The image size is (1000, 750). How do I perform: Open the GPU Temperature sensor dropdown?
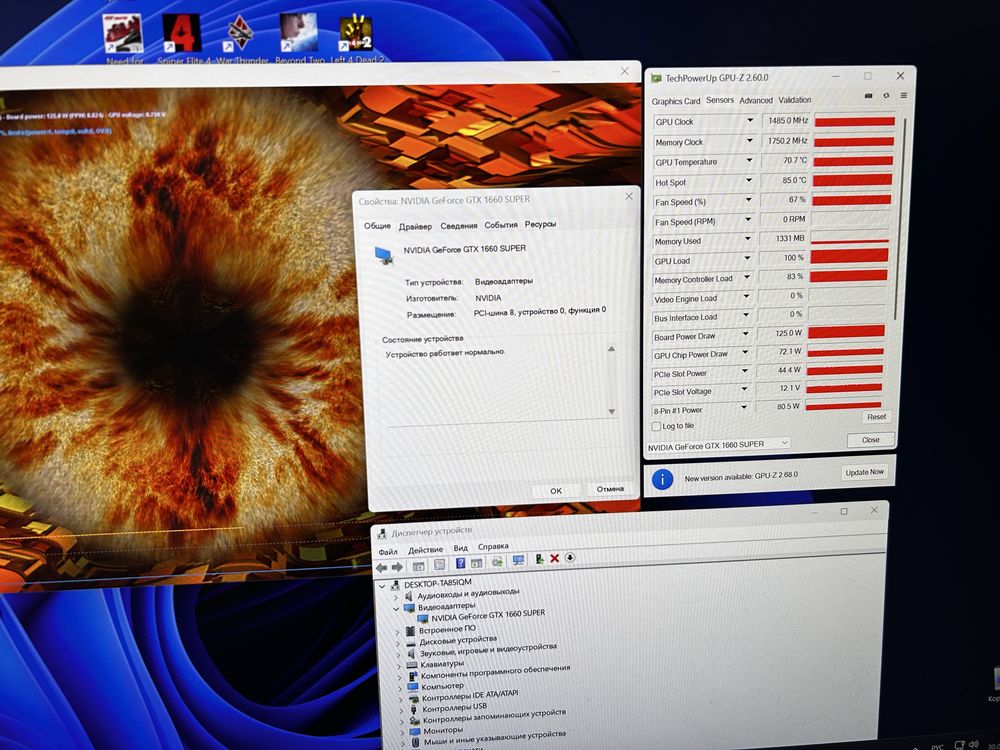[x=749, y=160]
